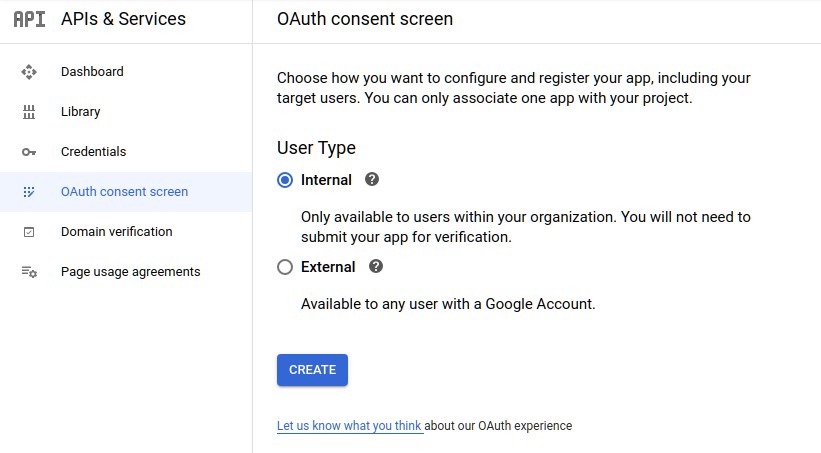Select the Internal user type radio button
The height and width of the screenshot is (453, 821).
click(x=285, y=180)
